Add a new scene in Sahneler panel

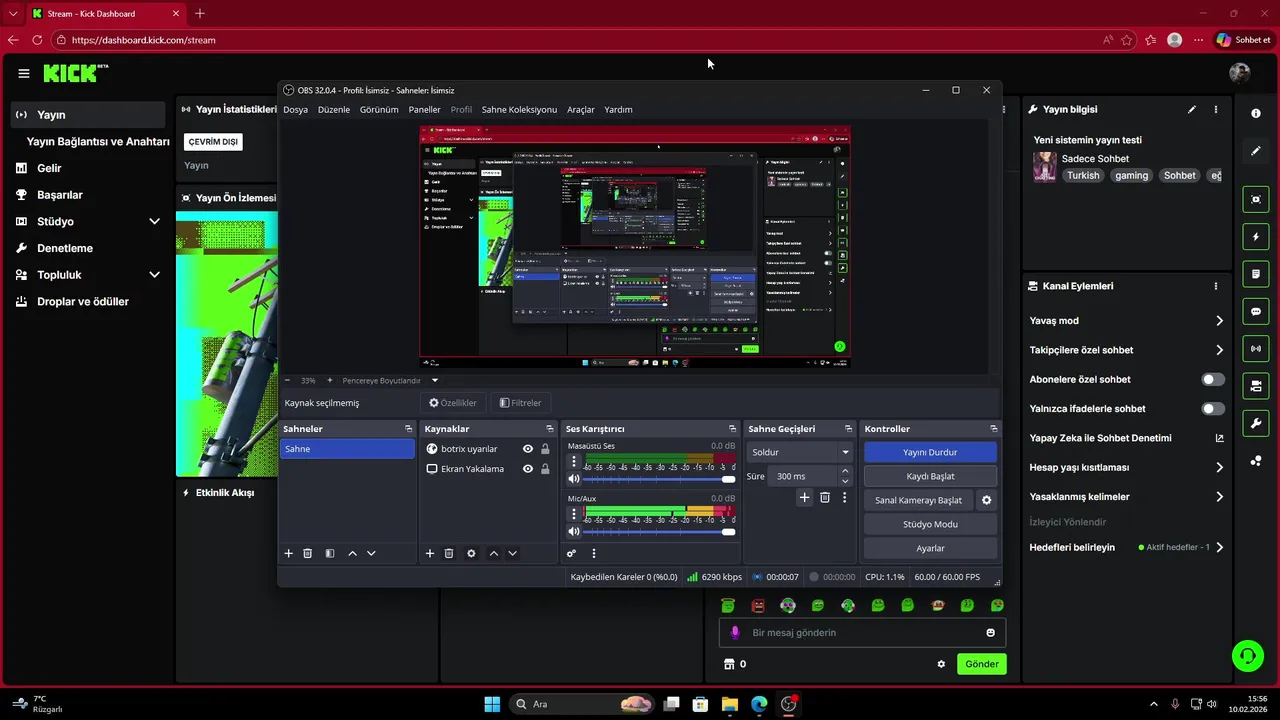(x=289, y=553)
